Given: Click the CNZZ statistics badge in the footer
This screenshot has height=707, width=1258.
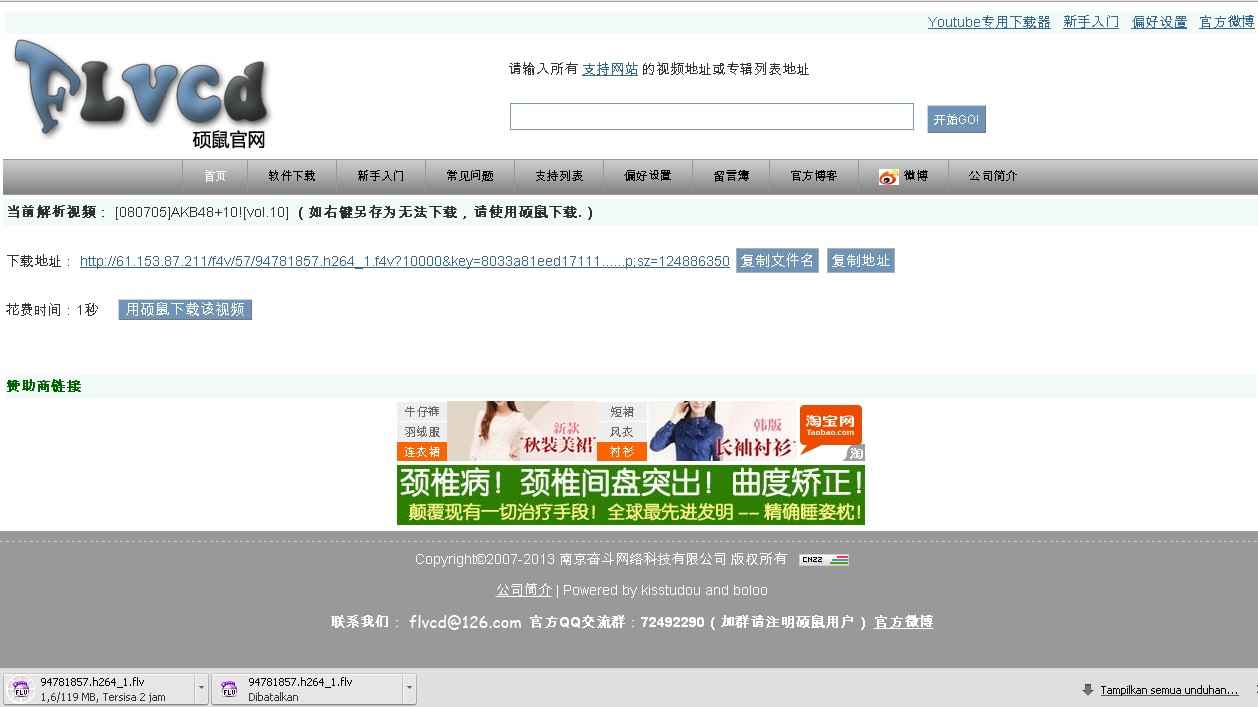Looking at the screenshot, I should [823, 559].
